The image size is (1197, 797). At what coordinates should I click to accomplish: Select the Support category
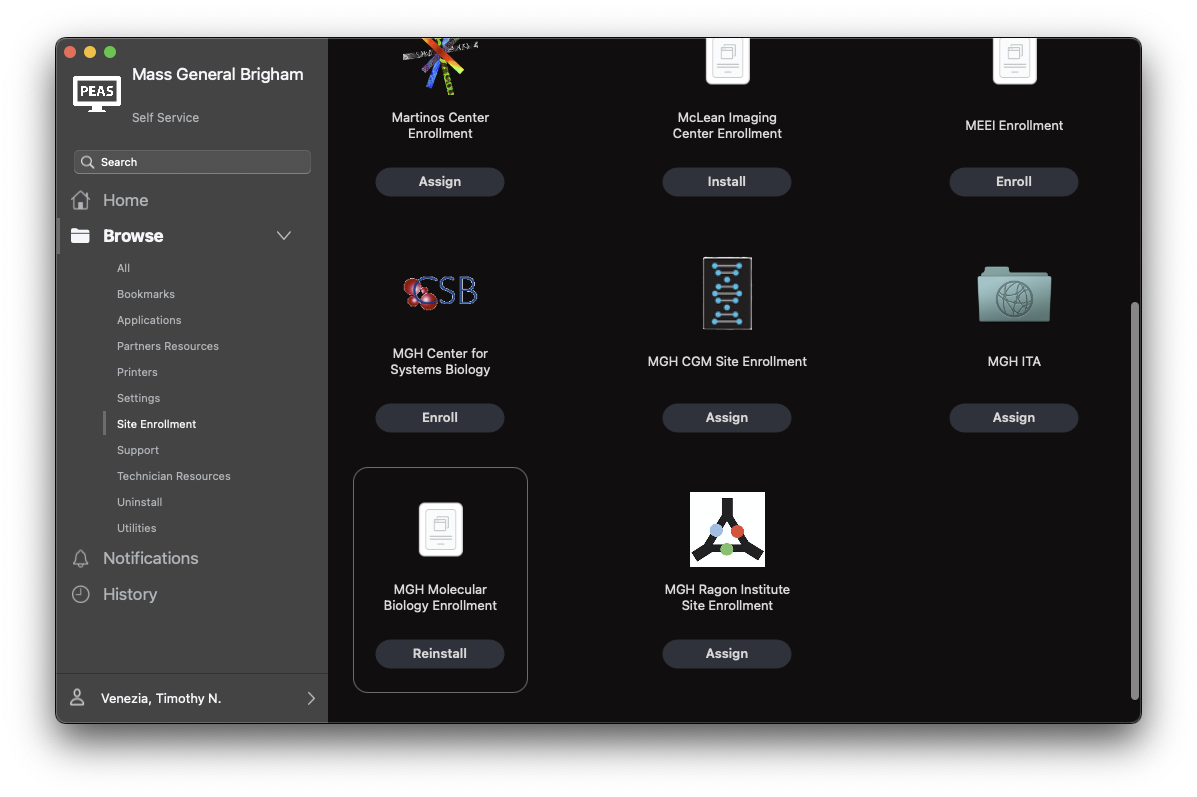point(138,450)
